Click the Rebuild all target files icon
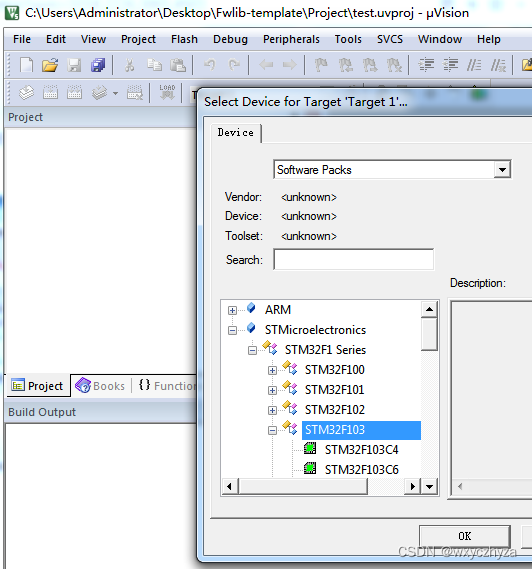Viewport: 532px width, 569px height. [x=74, y=93]
